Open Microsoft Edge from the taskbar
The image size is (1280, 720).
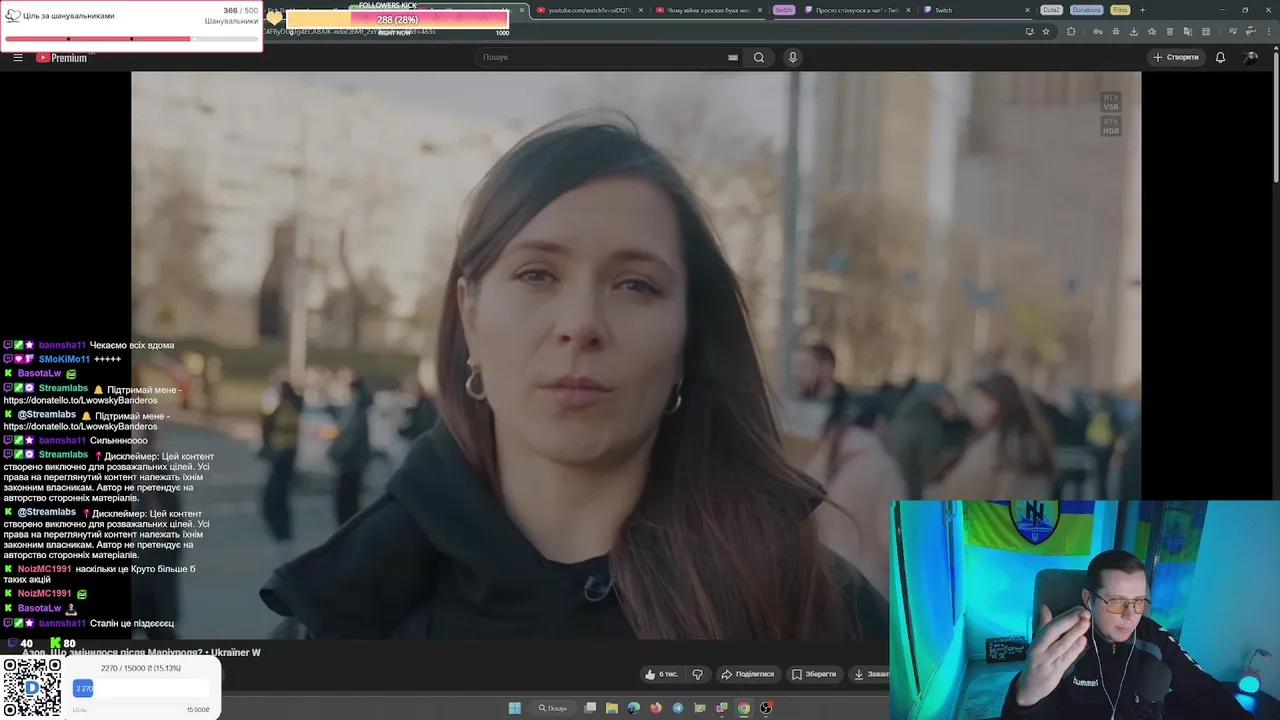pyautogui.click(x=634, y=708)
